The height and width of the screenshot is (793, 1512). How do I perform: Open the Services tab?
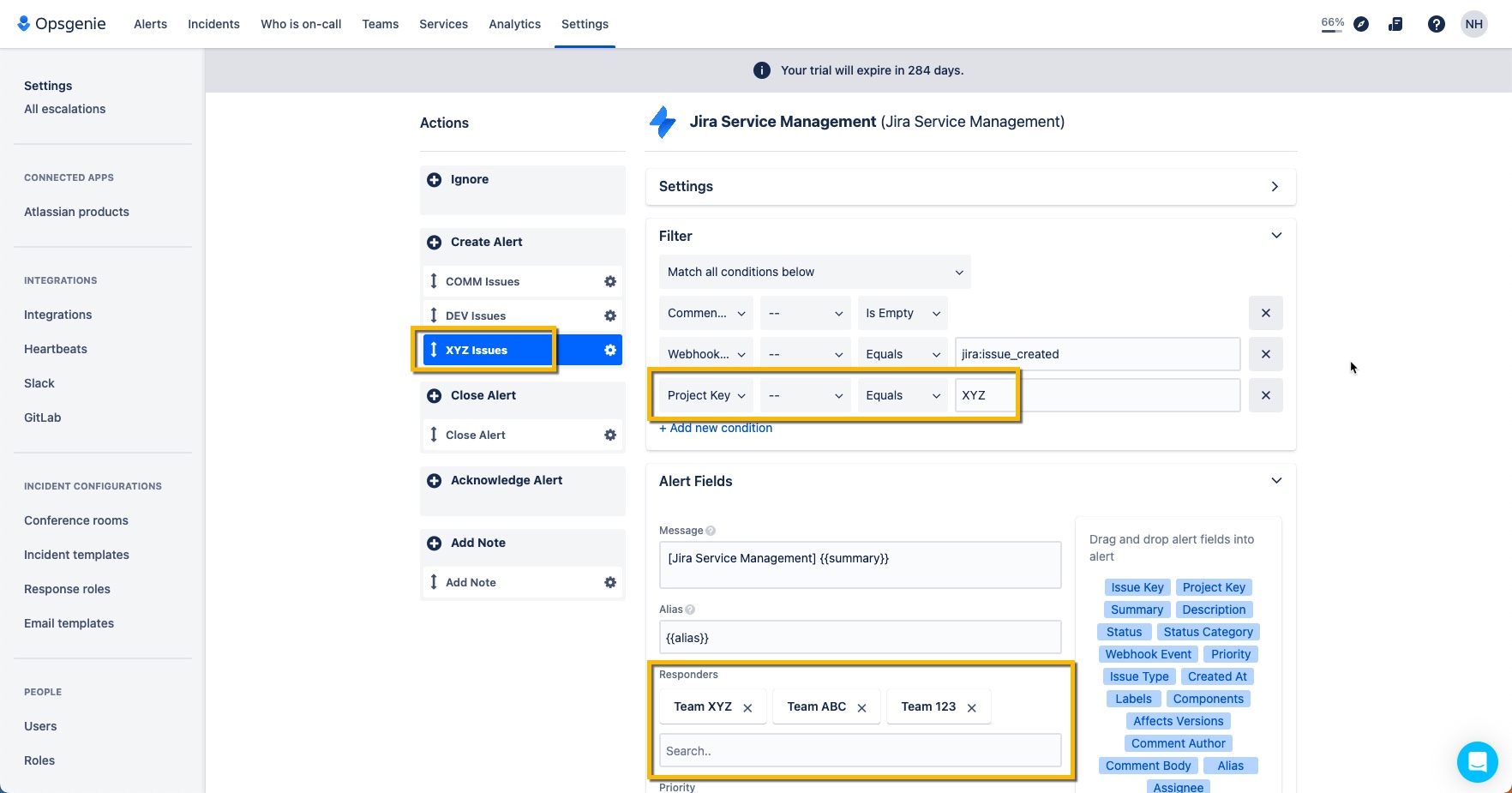[443, 24]
